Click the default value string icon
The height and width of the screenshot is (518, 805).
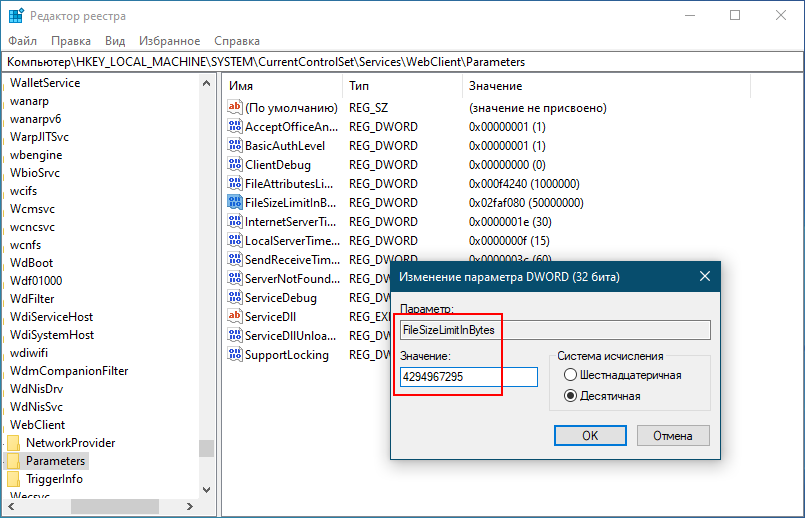pyautogui.click(x=235, y=107)
